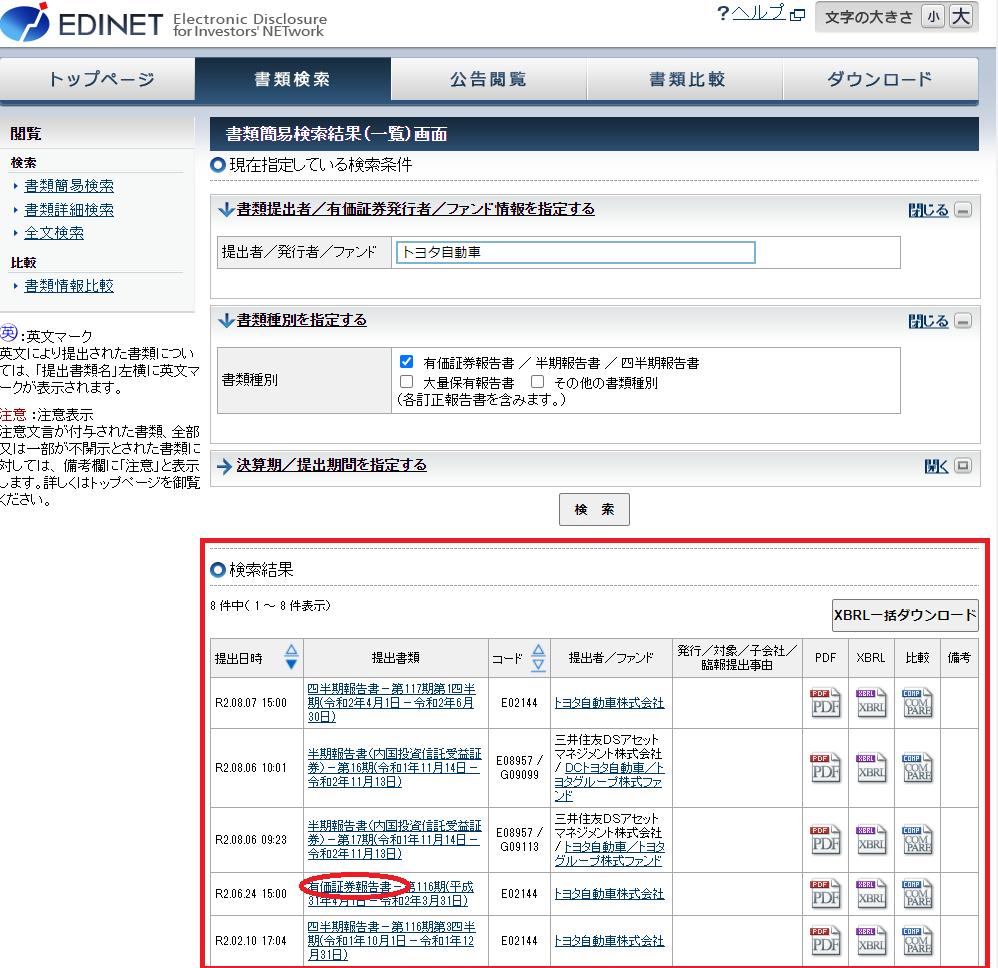Set font size to 小
This screenshot has height=968, width=998.
[x=933, y=17]
